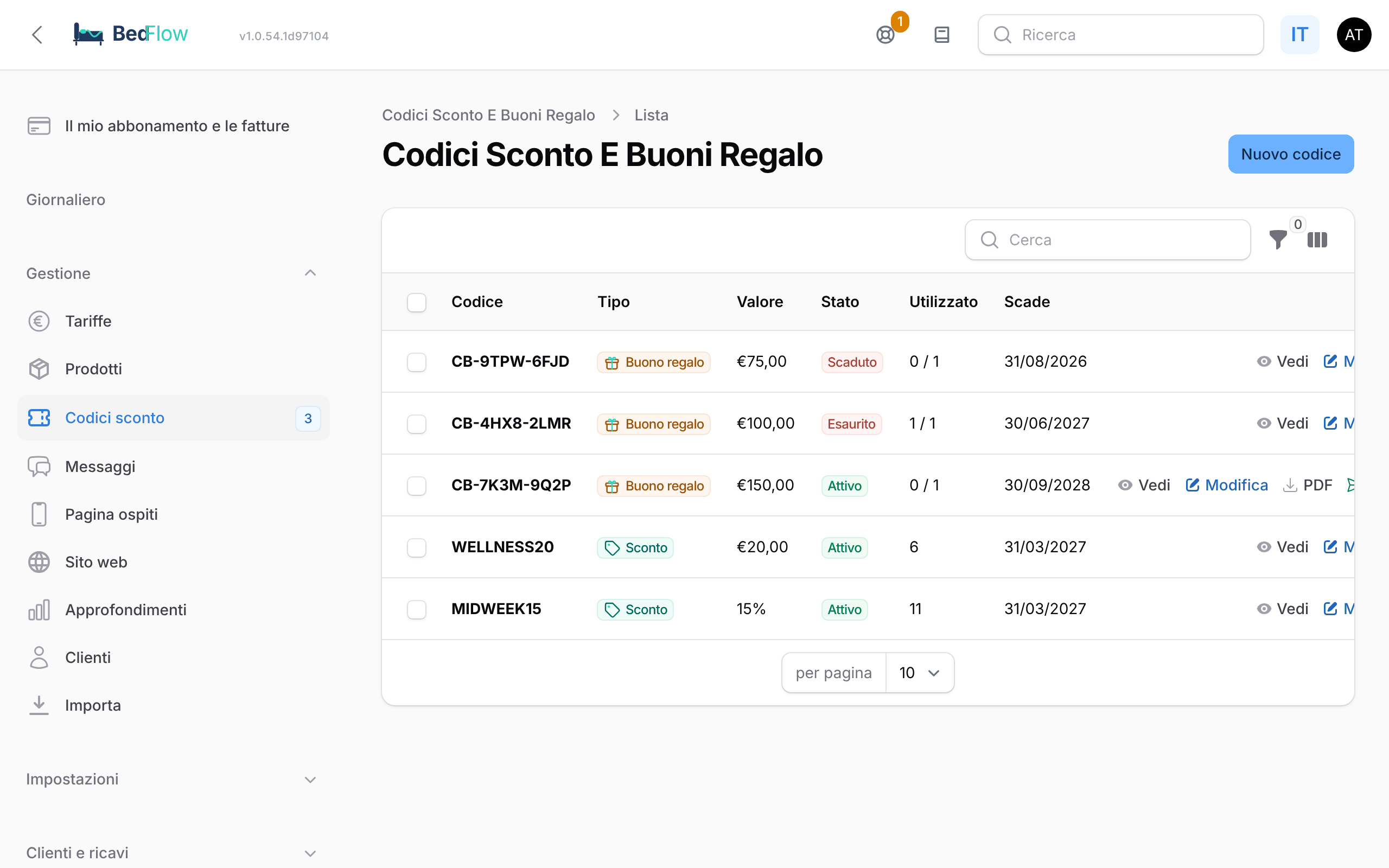The width and height of the screenshot is (1389, 868).
Task: Sort by the Scade column header
Action: tap(1026, 302)
